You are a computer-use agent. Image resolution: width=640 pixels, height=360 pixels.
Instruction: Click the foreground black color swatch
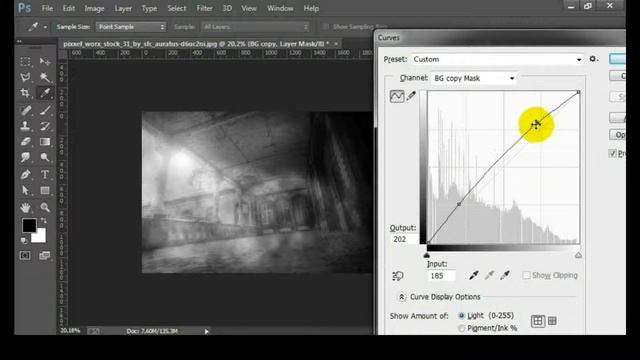[x=29, y=225]
